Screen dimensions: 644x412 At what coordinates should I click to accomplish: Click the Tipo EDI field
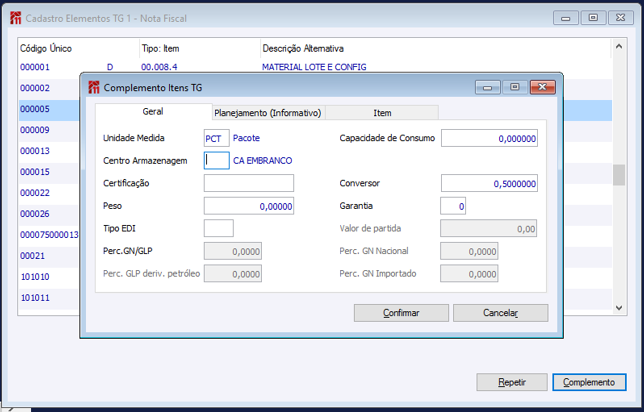click(218, 228)
